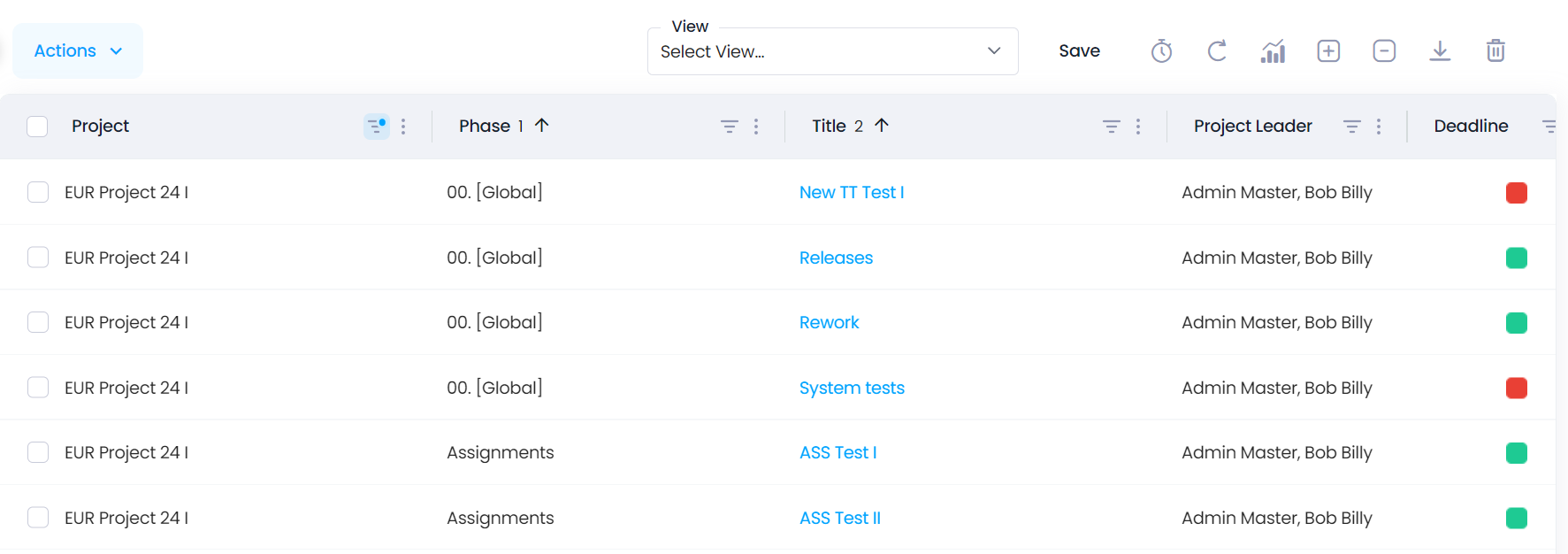Open the System tests link

pos(852,388)
